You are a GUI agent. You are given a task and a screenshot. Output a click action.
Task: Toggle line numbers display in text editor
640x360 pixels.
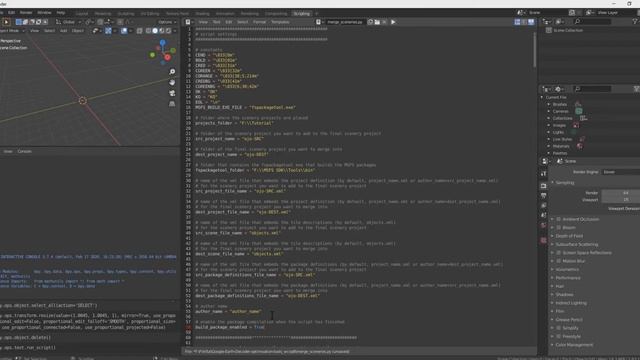(518, 22)
